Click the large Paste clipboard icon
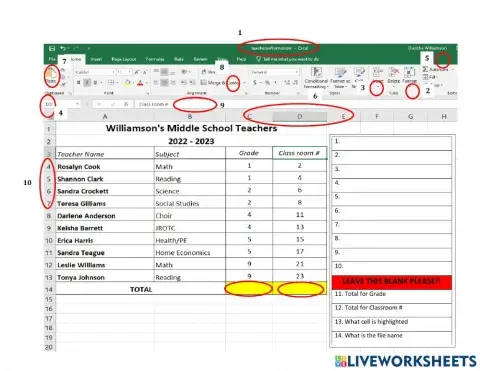480x371 pixels. (51, 74)
